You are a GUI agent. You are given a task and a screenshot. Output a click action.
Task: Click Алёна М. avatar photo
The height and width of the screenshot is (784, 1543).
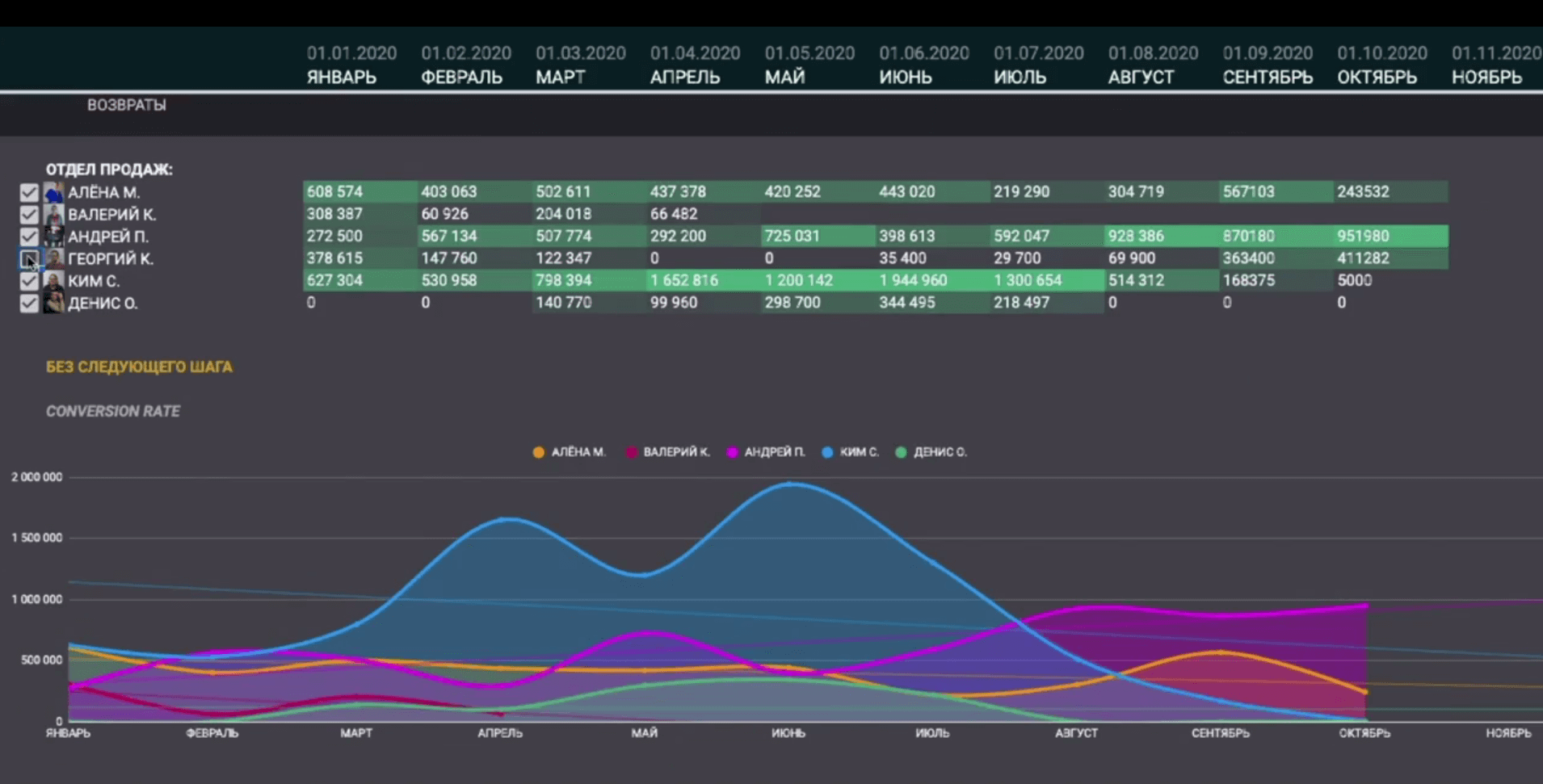tap(53, 192)
